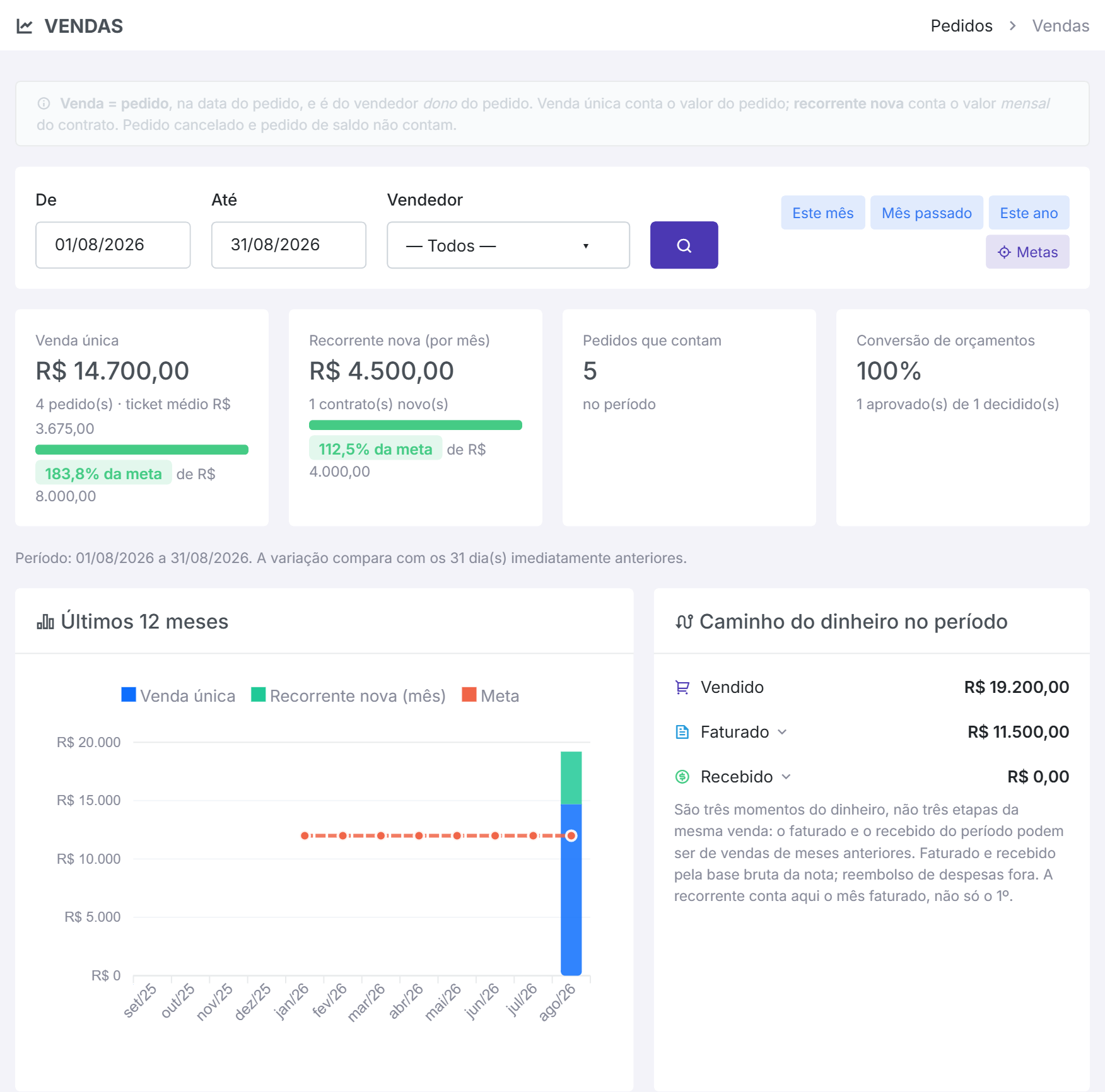Click the jan/26 Meta point on the chart
Screen dimensions: 1105x1092
pos(305,836)
